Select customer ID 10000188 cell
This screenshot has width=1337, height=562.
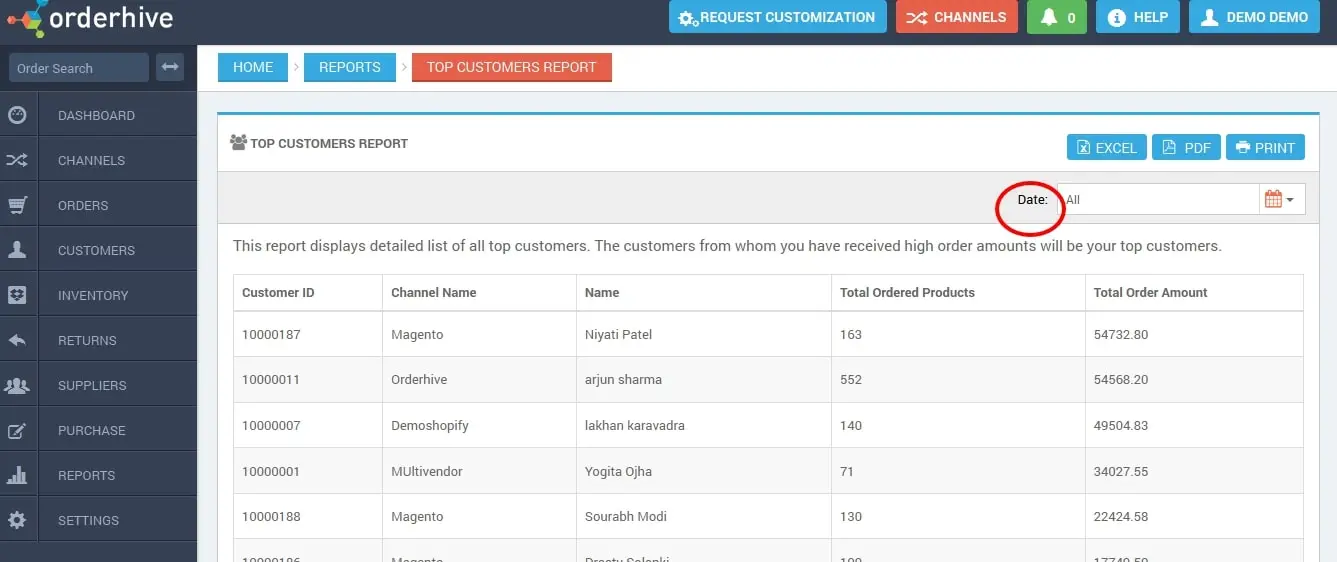(x=308, y=516)
